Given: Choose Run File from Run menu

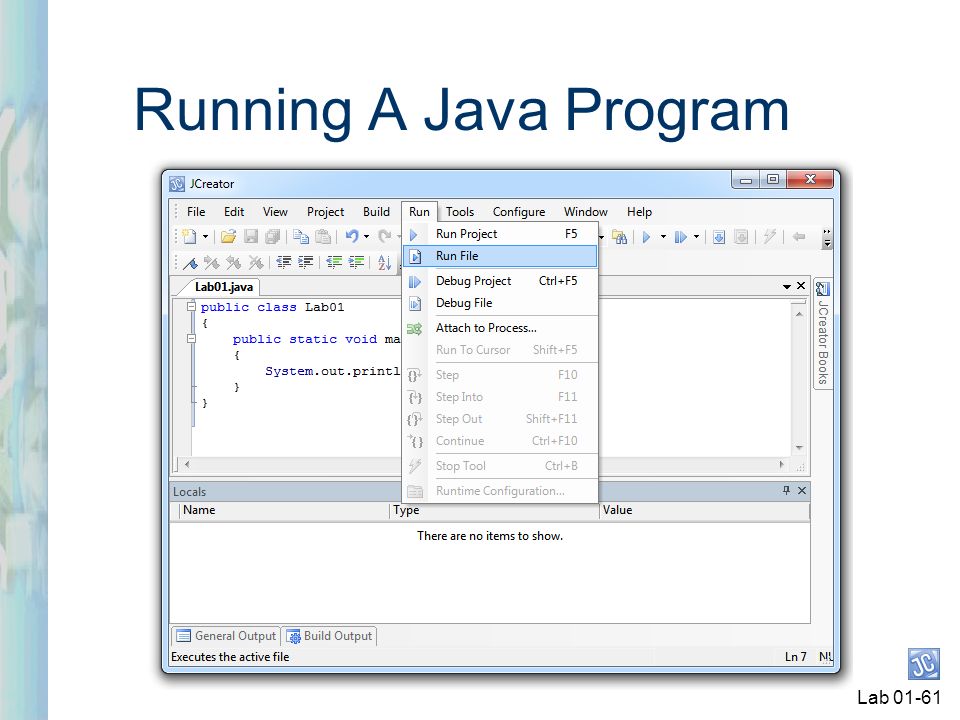Looking at the screenshot, I should (500, 256).
